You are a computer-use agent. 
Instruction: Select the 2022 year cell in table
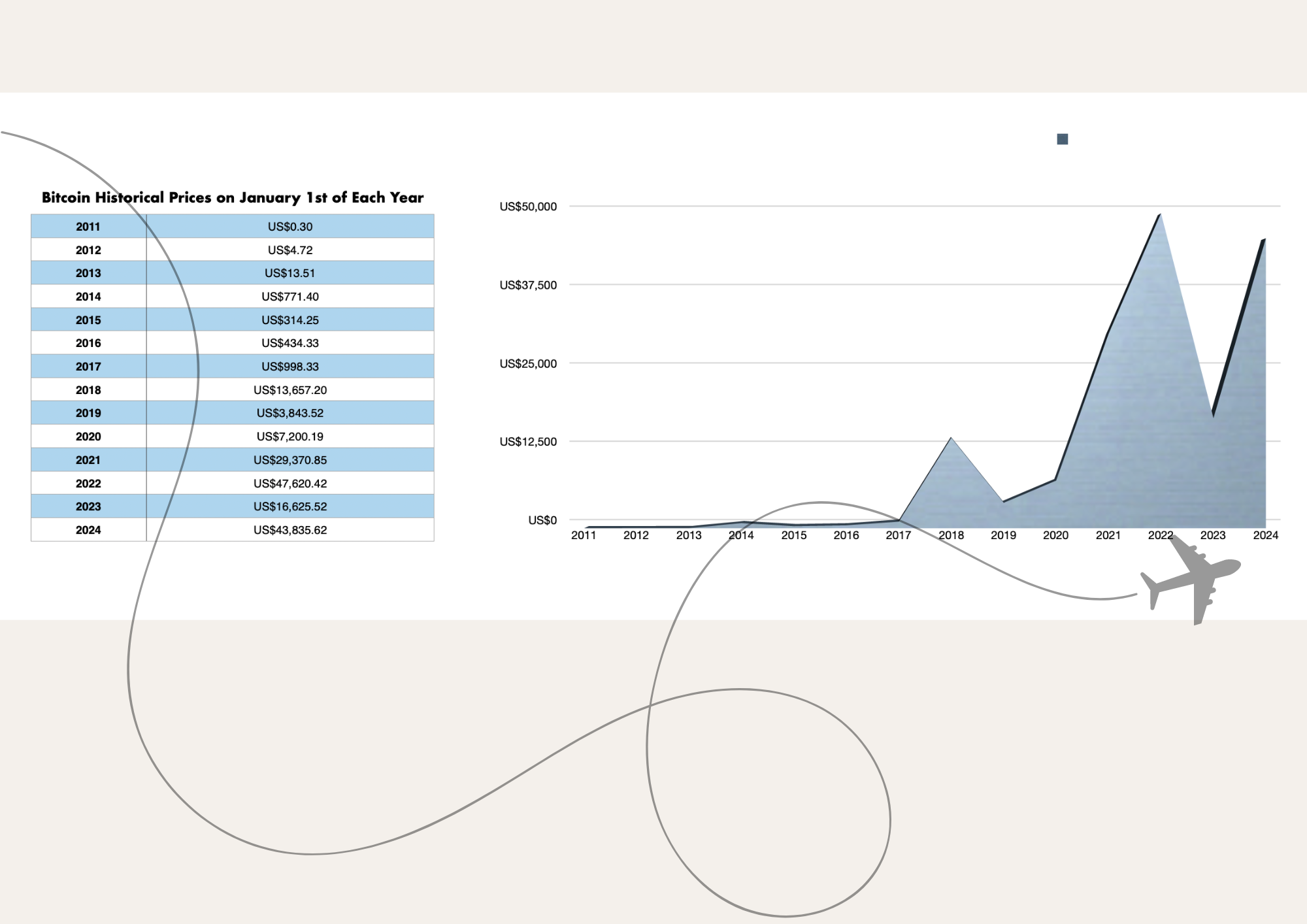click(x=88, y=483)
